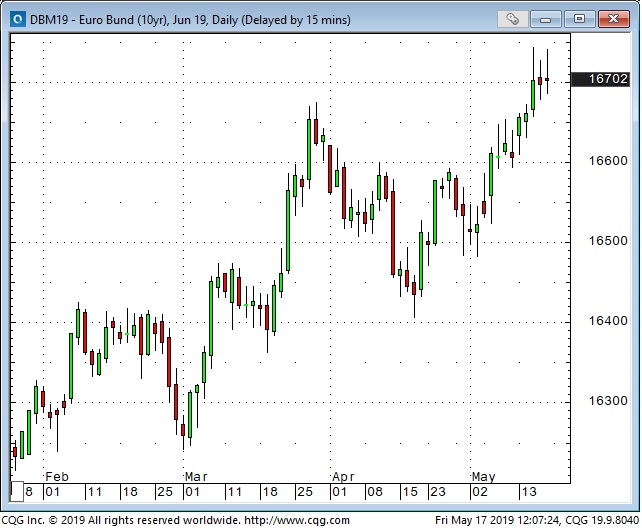642x528 pixels.
Task: Click the 16400 price axis label
Action: click(608, 320)
